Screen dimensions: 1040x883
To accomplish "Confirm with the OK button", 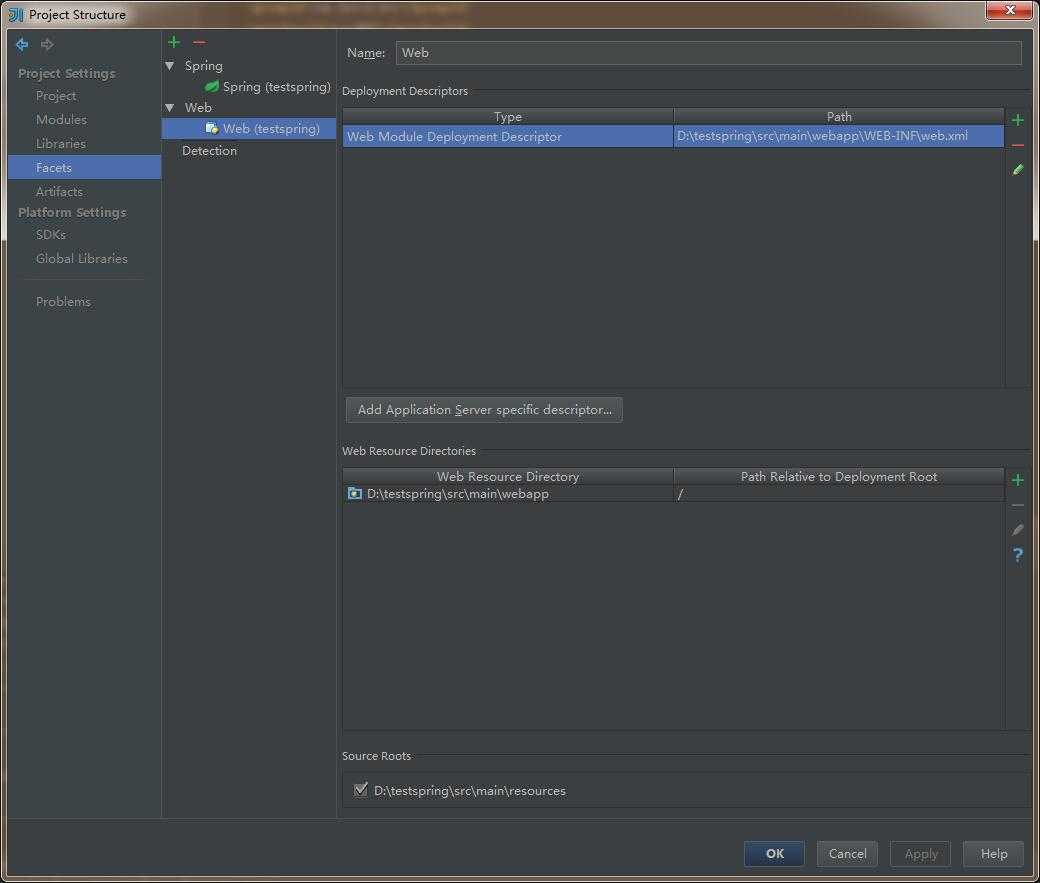I will pos(774,853).
